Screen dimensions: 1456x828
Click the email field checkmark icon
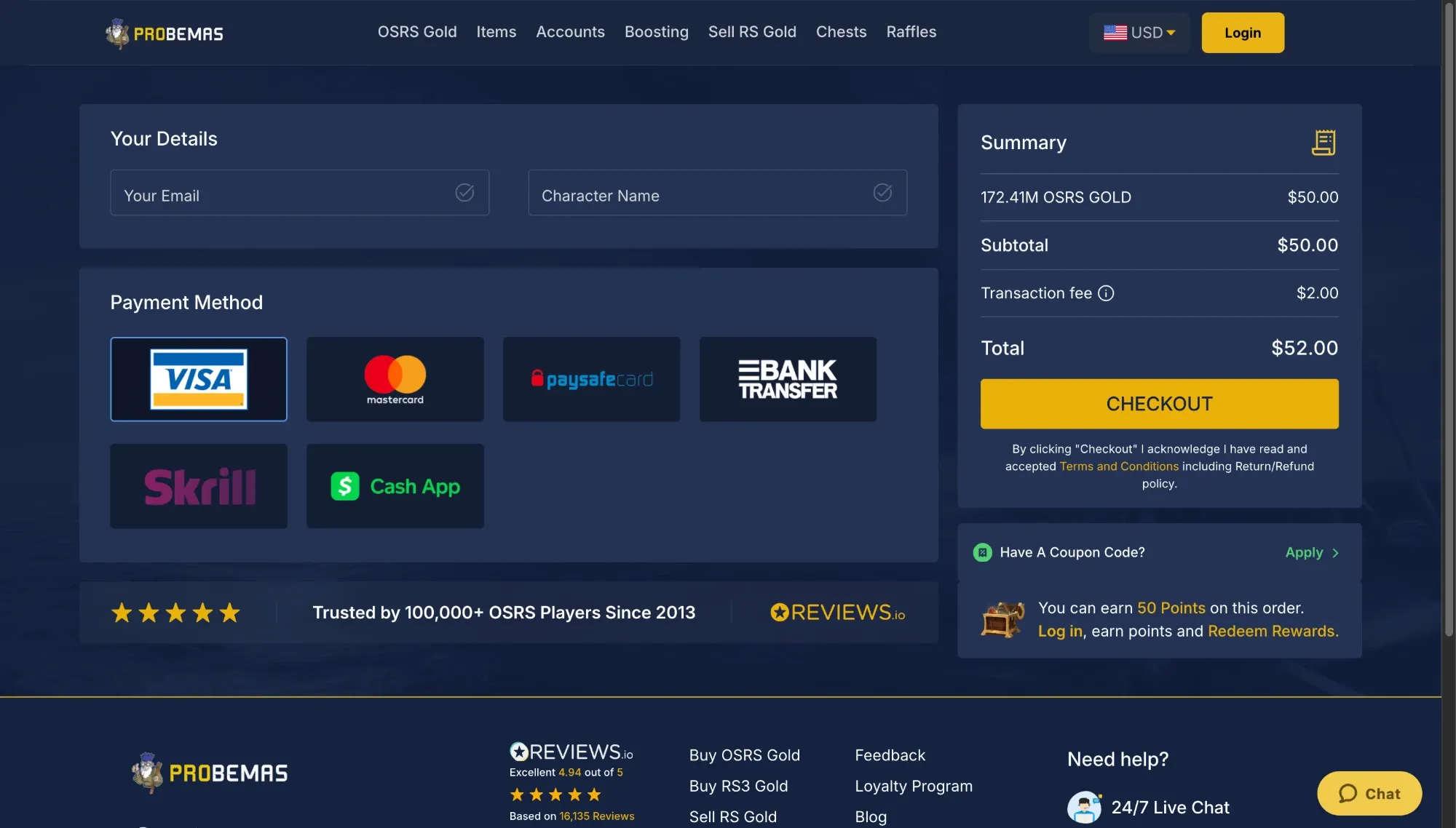[x=464, y=193]
